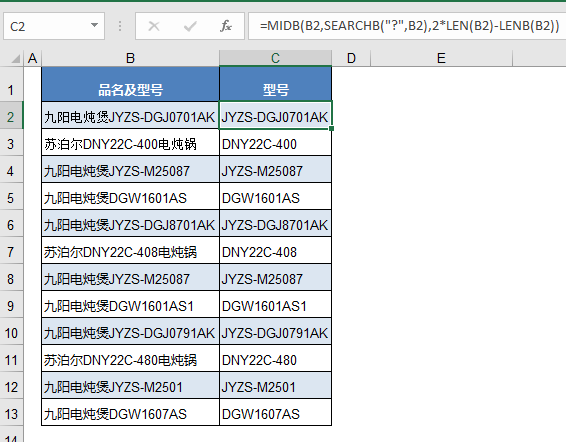Click into the MIDB formula bar text
The width and height of the screenshot is (566, 442).
coord(409,26)
